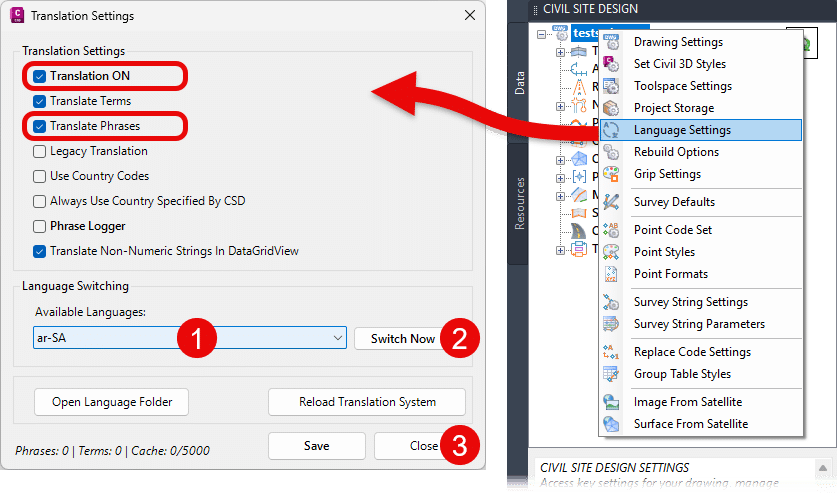Click the dark asphalt road icon in the tree
Screen dimensions: 837x500
(579, 231)
